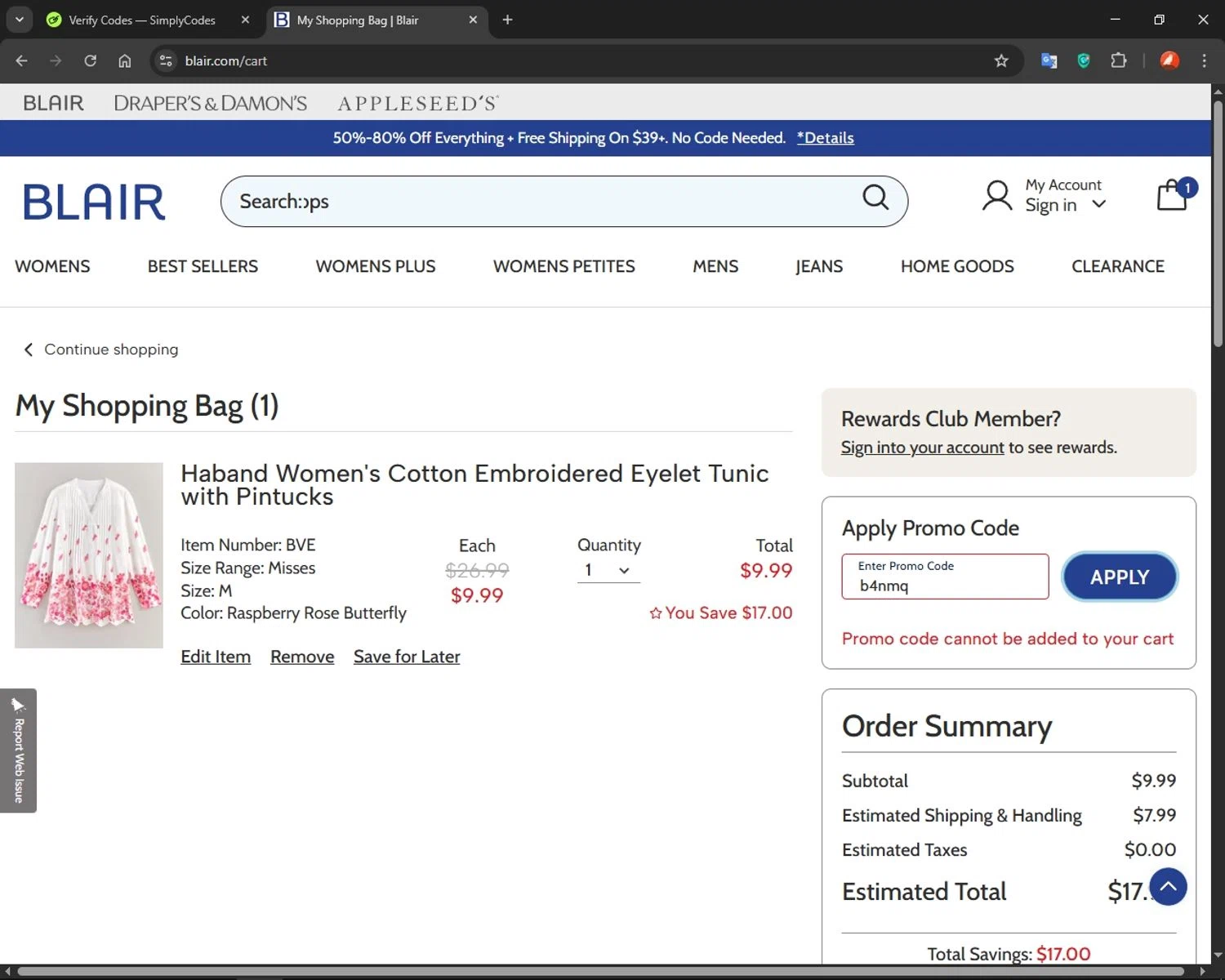The image size is (1225, 980).
Task: Bookmark this page with star icon
Action: (1001, 60)
